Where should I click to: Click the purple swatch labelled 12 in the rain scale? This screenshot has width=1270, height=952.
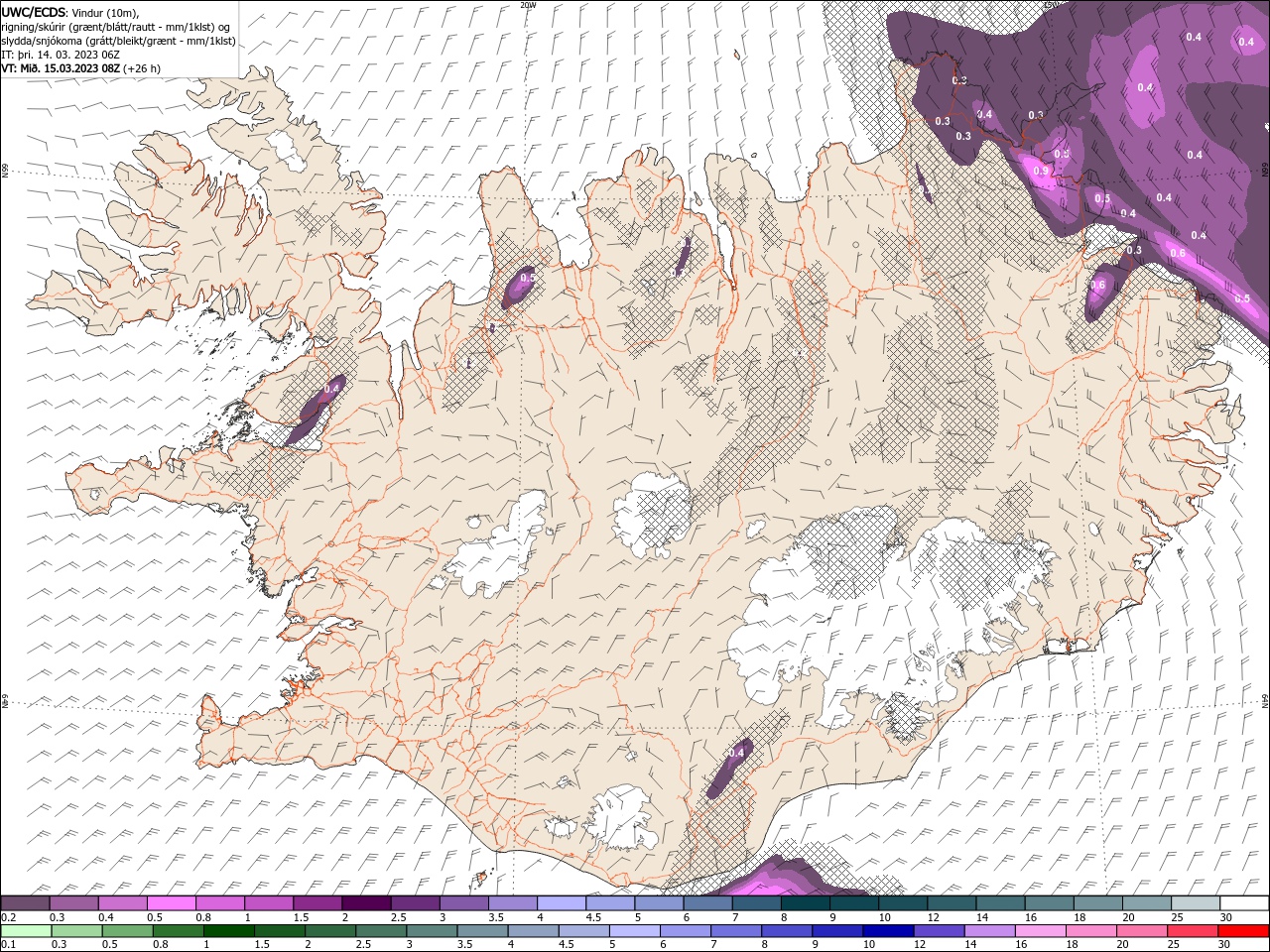[x=940, y=931]
